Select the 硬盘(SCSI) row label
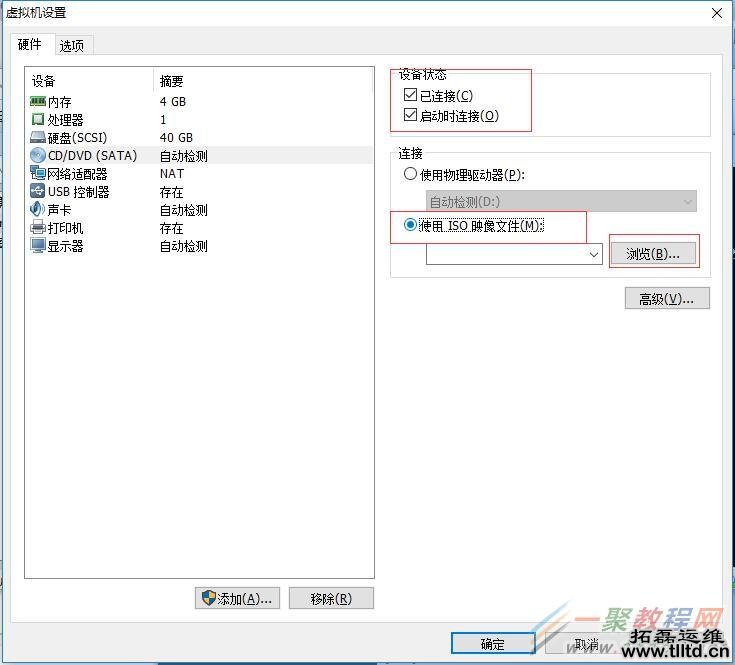This screenshot has height=665, width=735. (77, 137)
